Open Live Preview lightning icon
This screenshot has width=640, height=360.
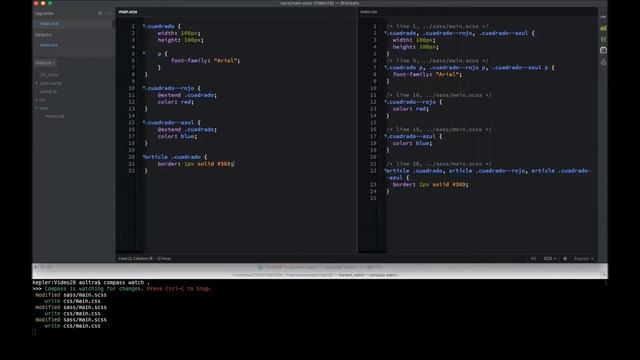point(603,17)
